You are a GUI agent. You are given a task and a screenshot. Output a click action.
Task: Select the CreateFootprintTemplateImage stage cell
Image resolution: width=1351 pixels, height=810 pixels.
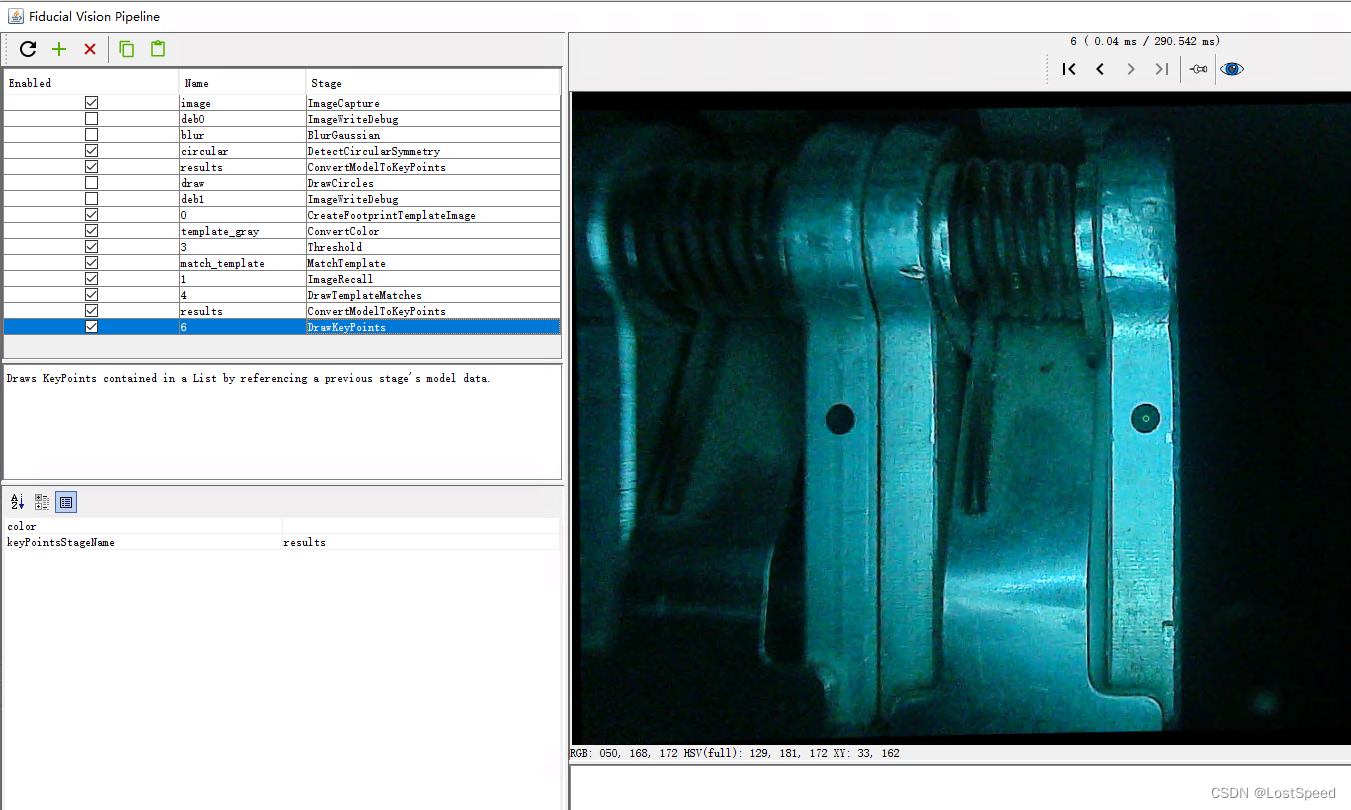coord(433,215)
